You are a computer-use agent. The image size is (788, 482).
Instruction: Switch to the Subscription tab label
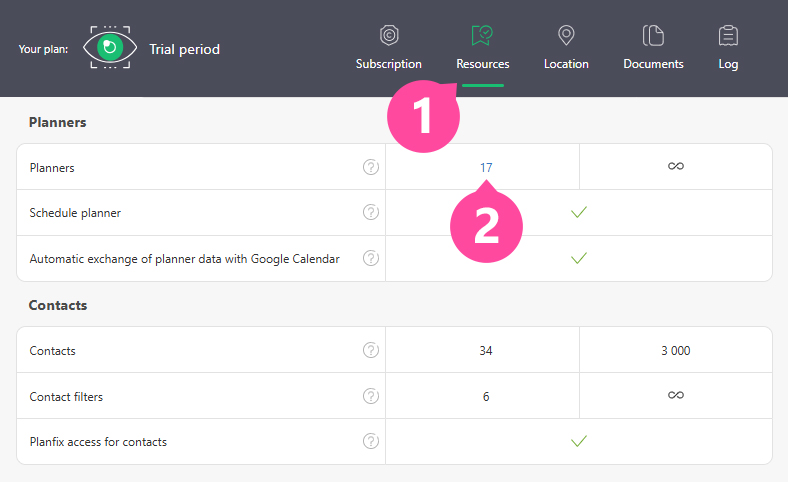[388, 64]
